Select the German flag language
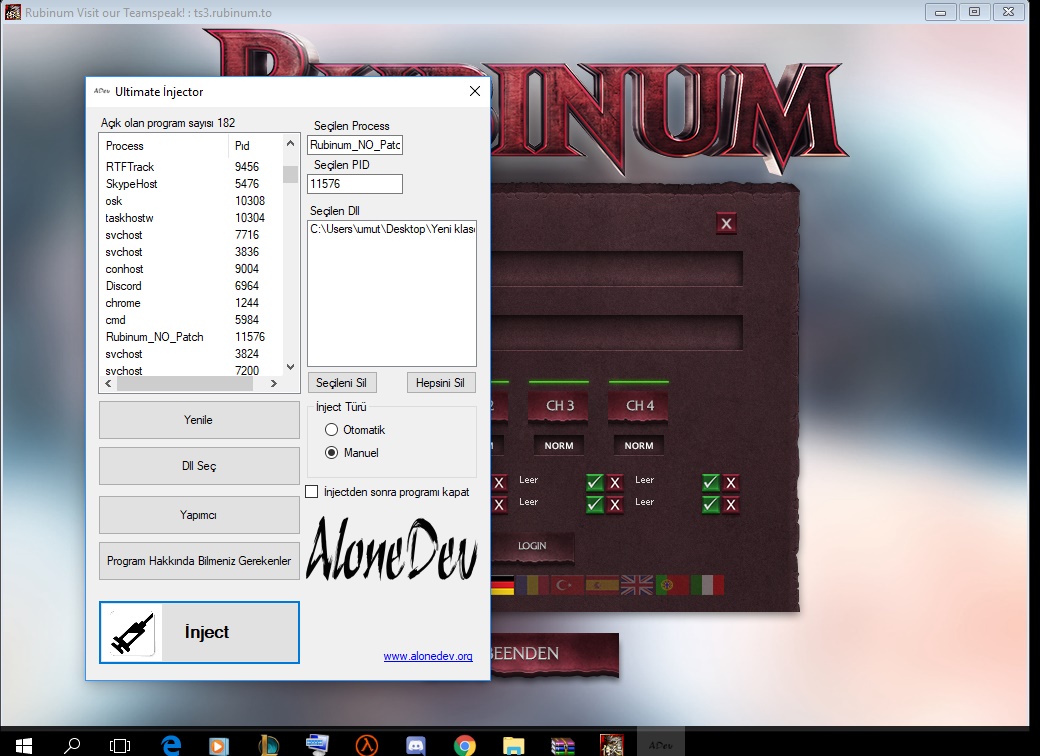This screenshot has height=756, width=1040. (x=503, y=586)
